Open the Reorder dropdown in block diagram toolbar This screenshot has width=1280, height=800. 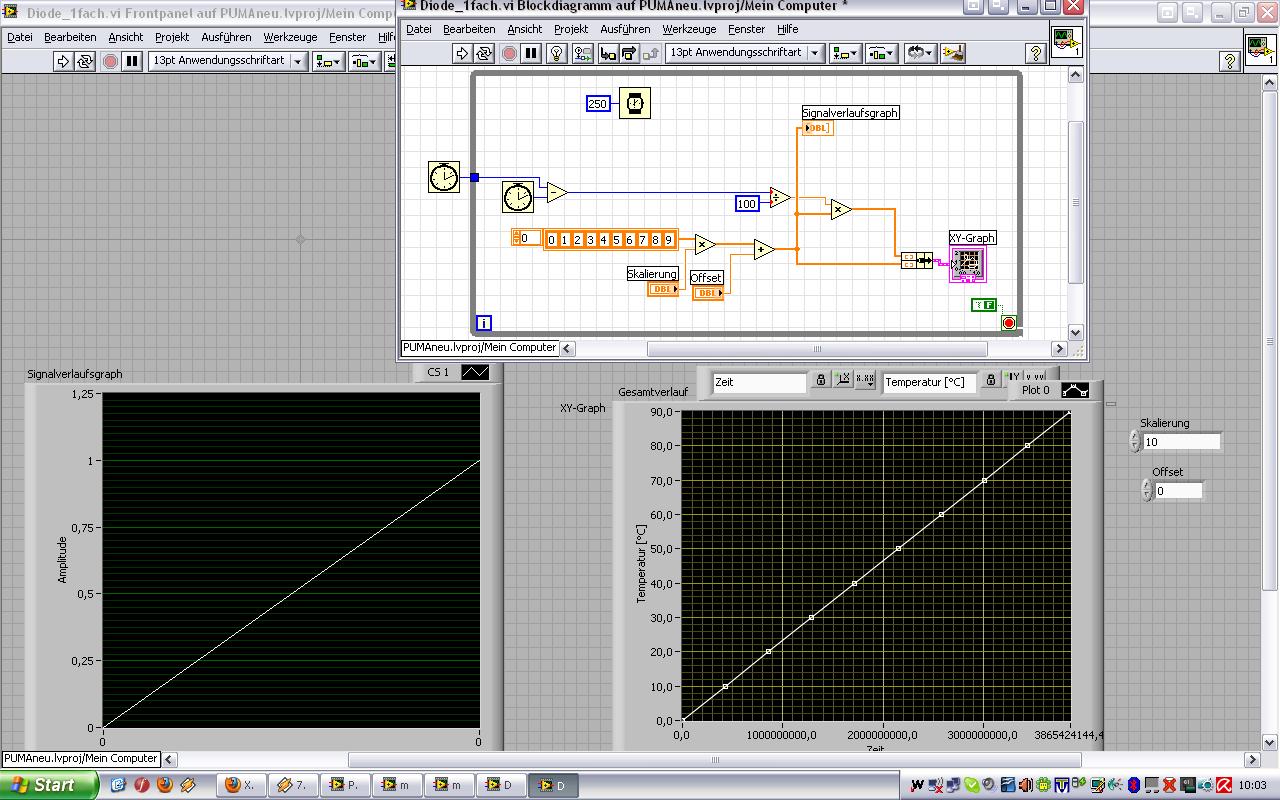(918, 53)
